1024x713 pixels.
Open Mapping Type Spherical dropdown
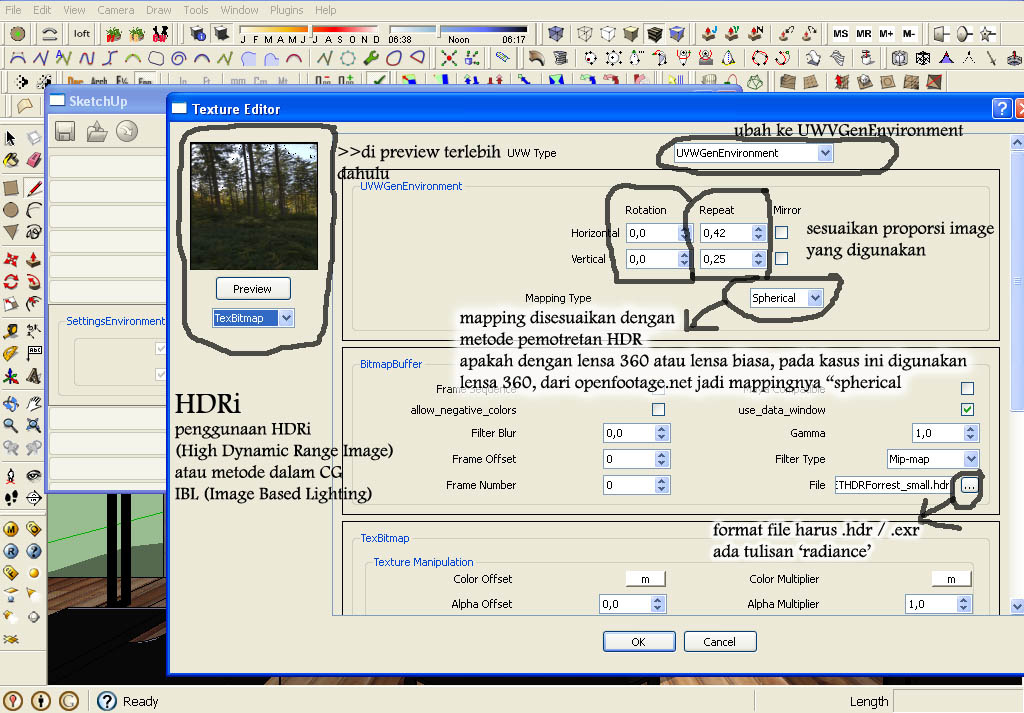pyautogui.click(x=786, y=298)
